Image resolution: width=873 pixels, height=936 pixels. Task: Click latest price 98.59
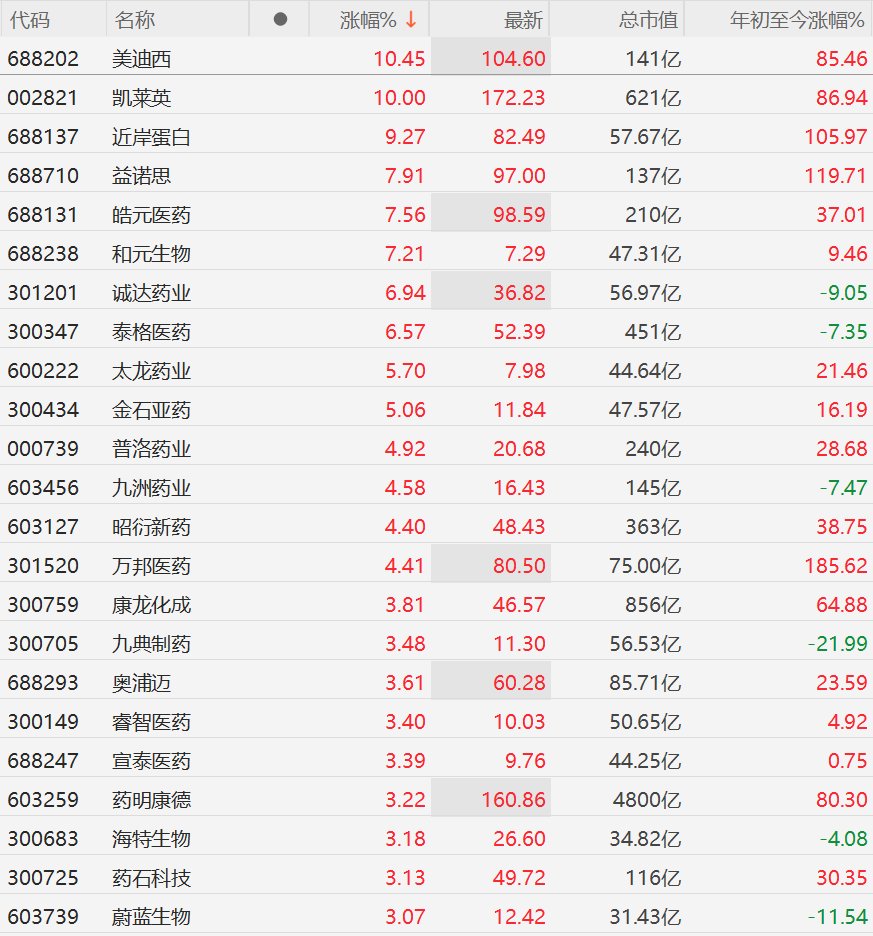click(x=519, y=214)
